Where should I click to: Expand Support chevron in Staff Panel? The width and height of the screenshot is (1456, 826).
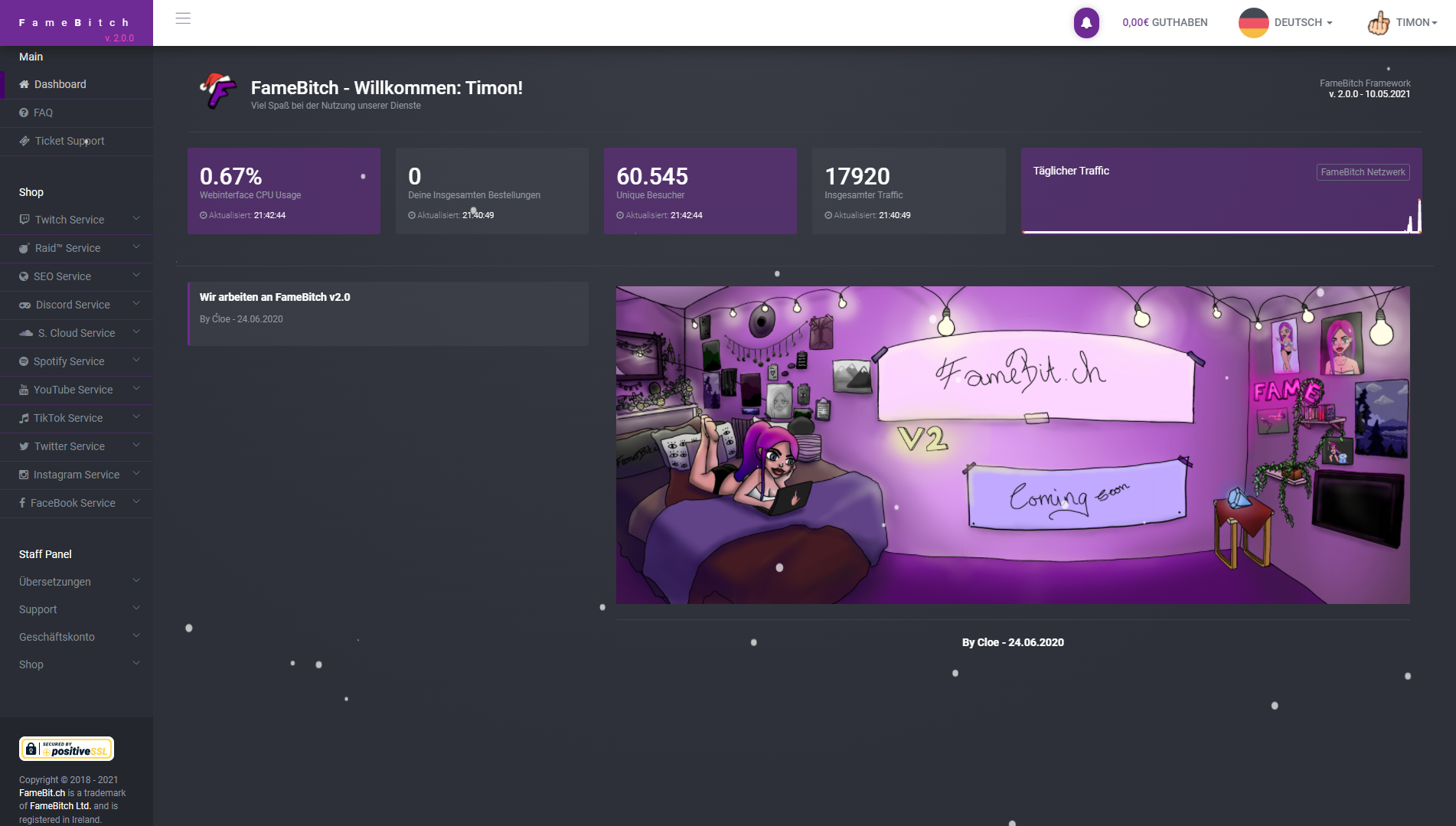[136, 609]
